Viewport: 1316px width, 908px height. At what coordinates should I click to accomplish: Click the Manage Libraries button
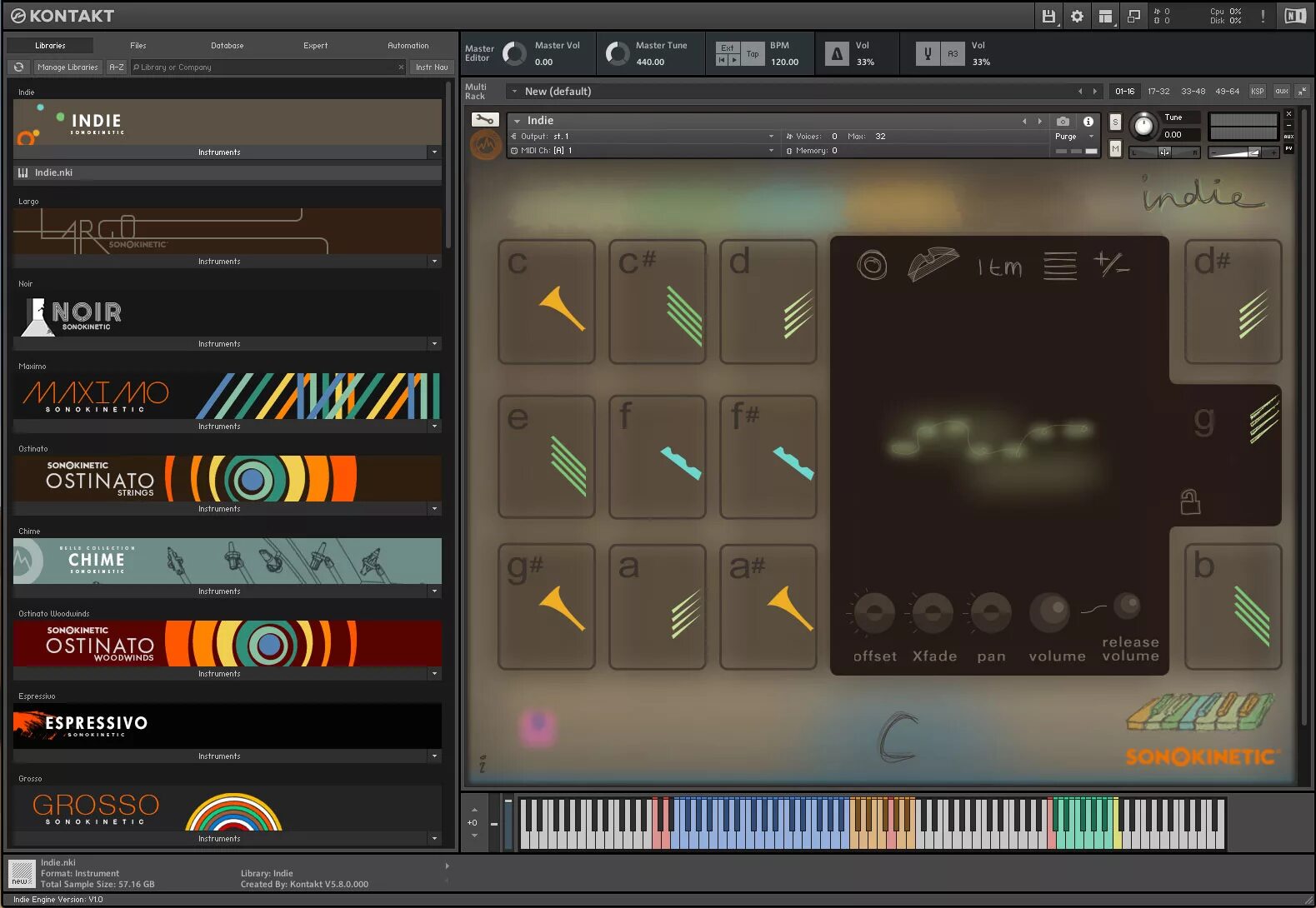68,67
